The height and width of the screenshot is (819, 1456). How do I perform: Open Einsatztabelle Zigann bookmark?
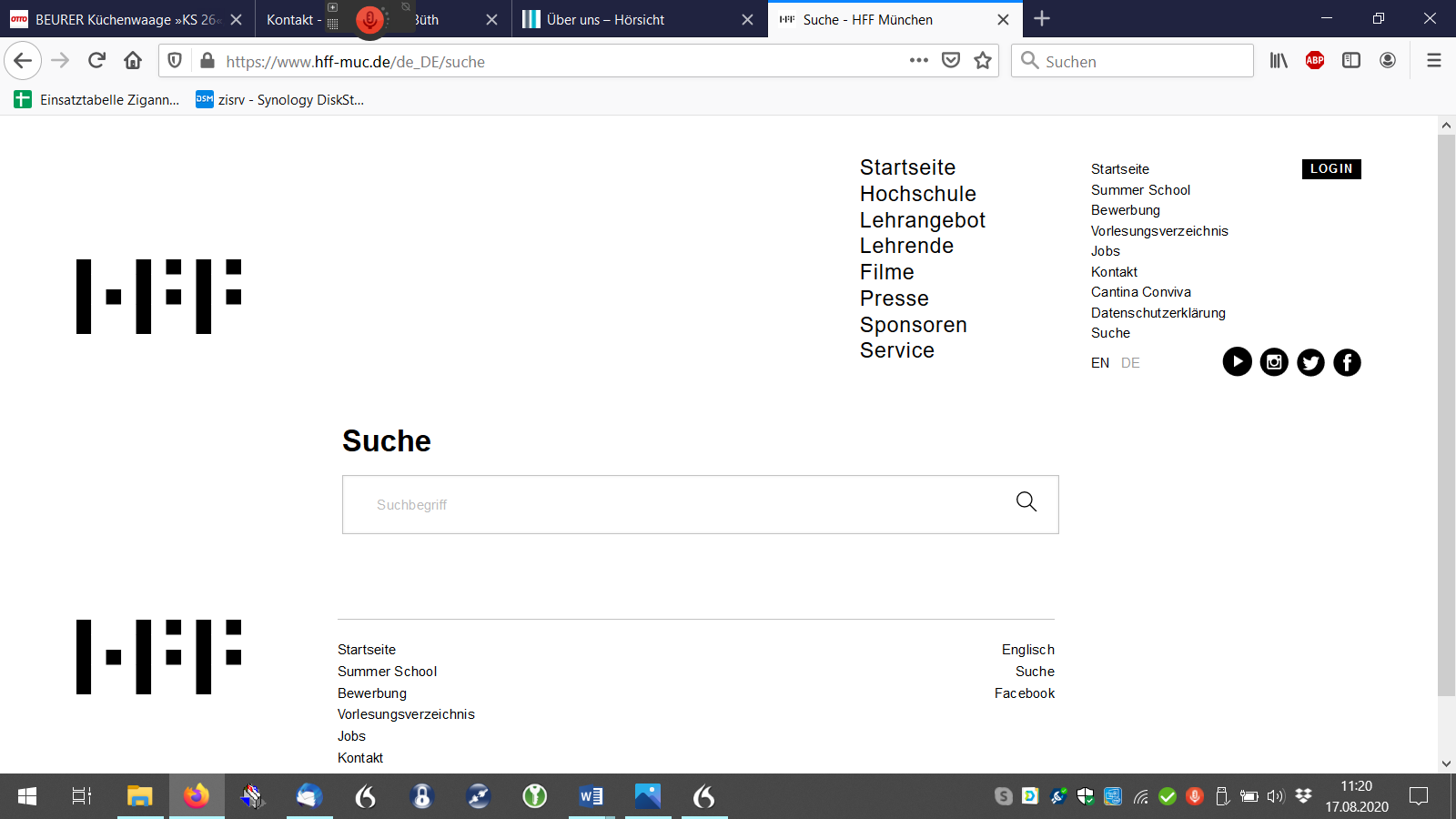click(96, 99)
